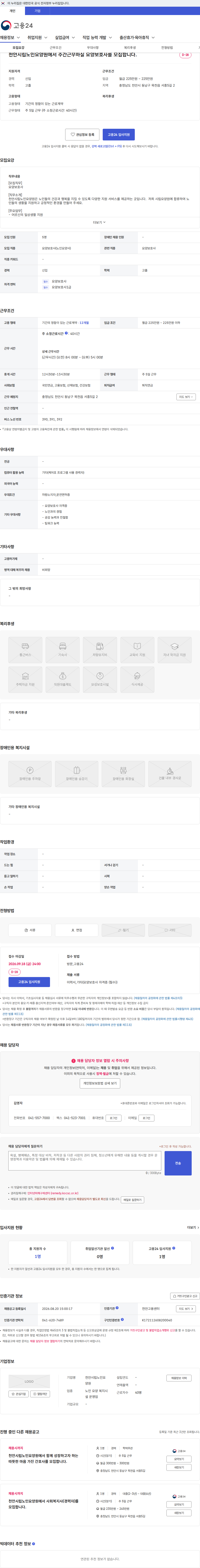Jump to the 전형방법 section tab
Viewport: 200px width, 1568px height.
pos(167,48)
